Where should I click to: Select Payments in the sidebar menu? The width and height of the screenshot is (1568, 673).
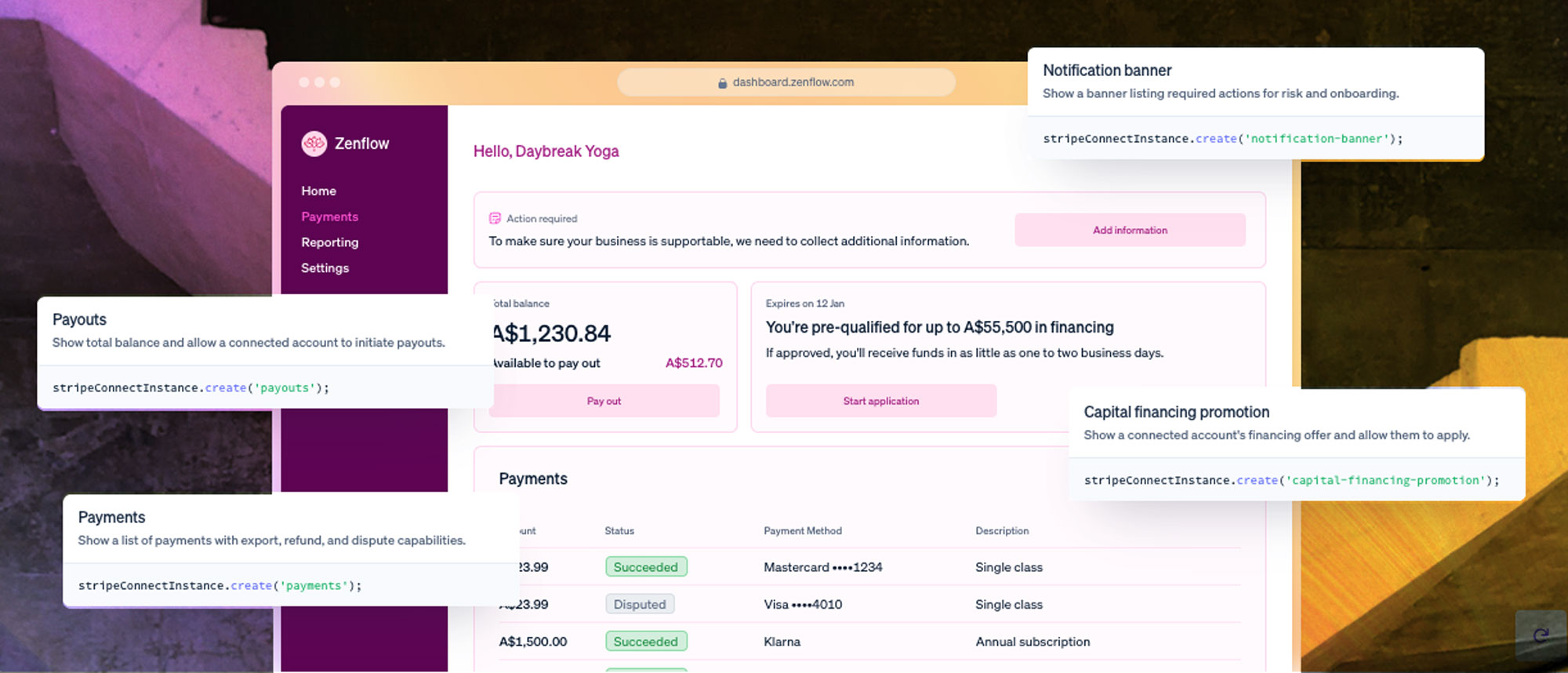coord(329,216)
